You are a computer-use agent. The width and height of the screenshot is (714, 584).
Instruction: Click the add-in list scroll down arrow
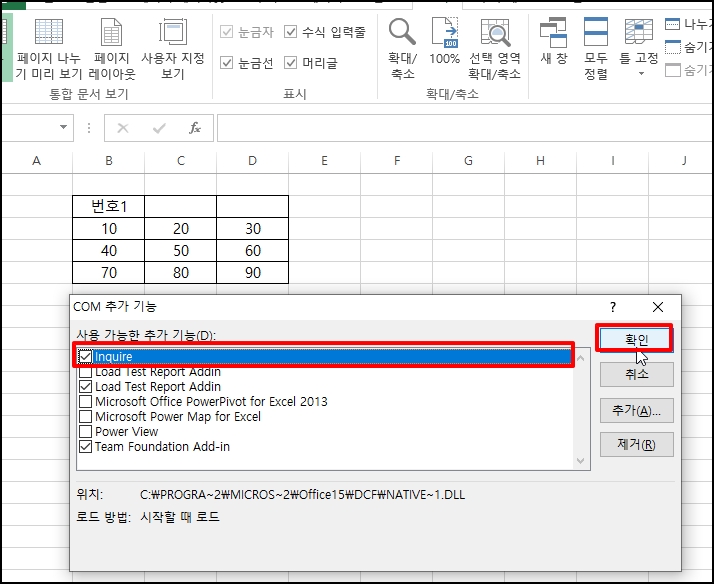(x=581, y=461)
